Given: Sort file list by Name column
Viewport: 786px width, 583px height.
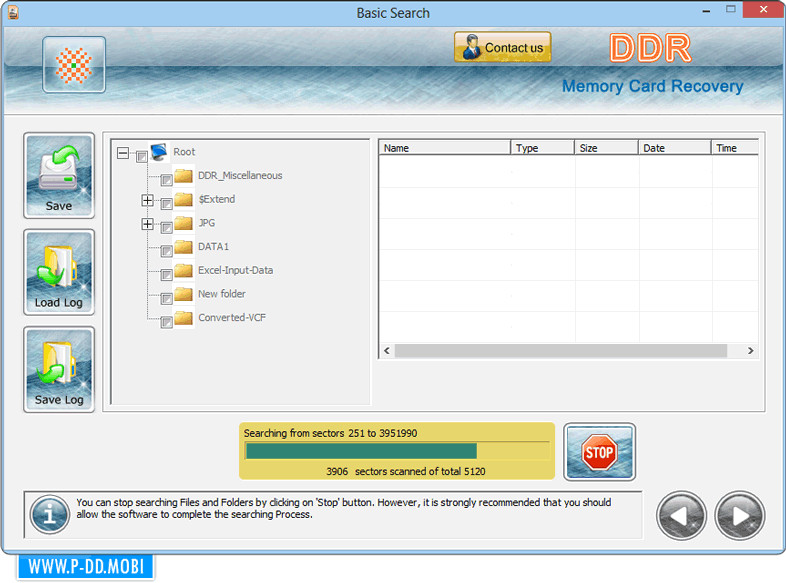Looking at the screenshot, I should 445,148.
